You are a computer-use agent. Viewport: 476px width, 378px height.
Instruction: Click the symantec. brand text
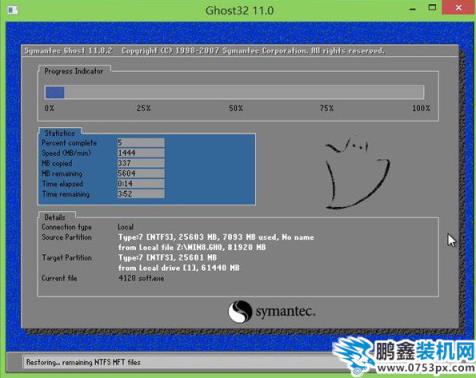[285, 311]
